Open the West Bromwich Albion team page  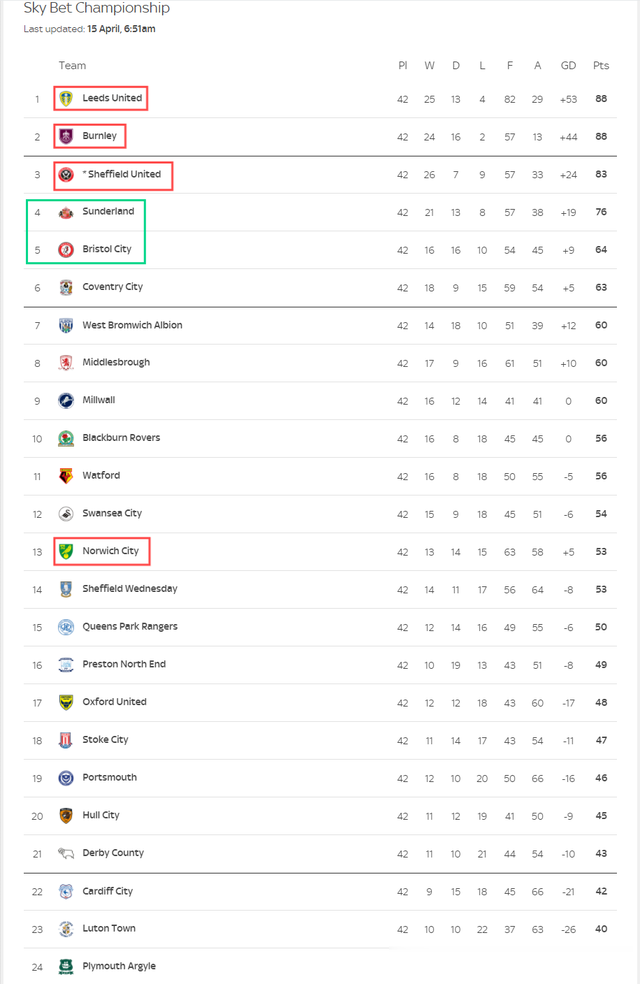pyautogui.click(x=132, y=325)
